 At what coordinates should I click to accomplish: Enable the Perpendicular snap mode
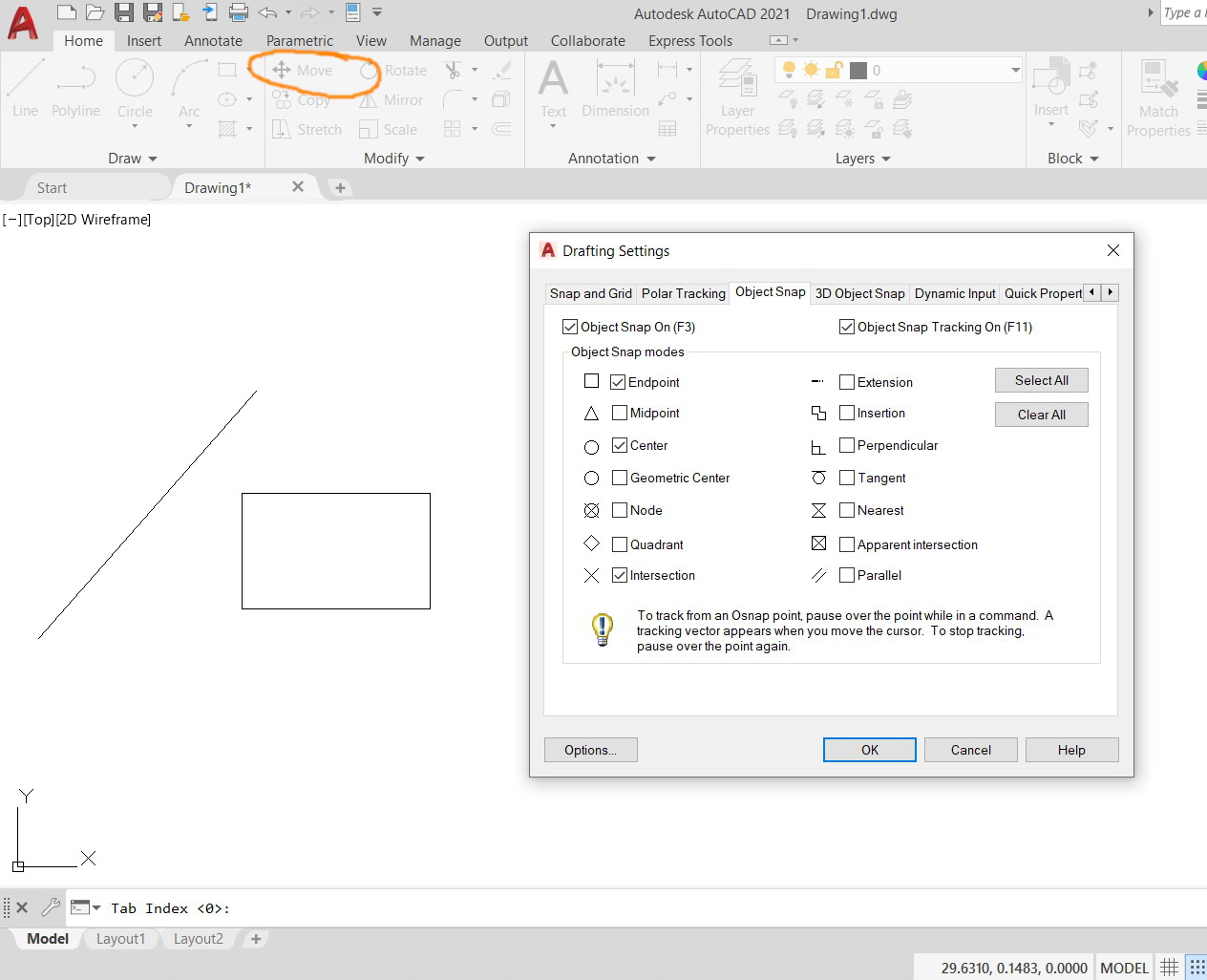pos(847,445)
